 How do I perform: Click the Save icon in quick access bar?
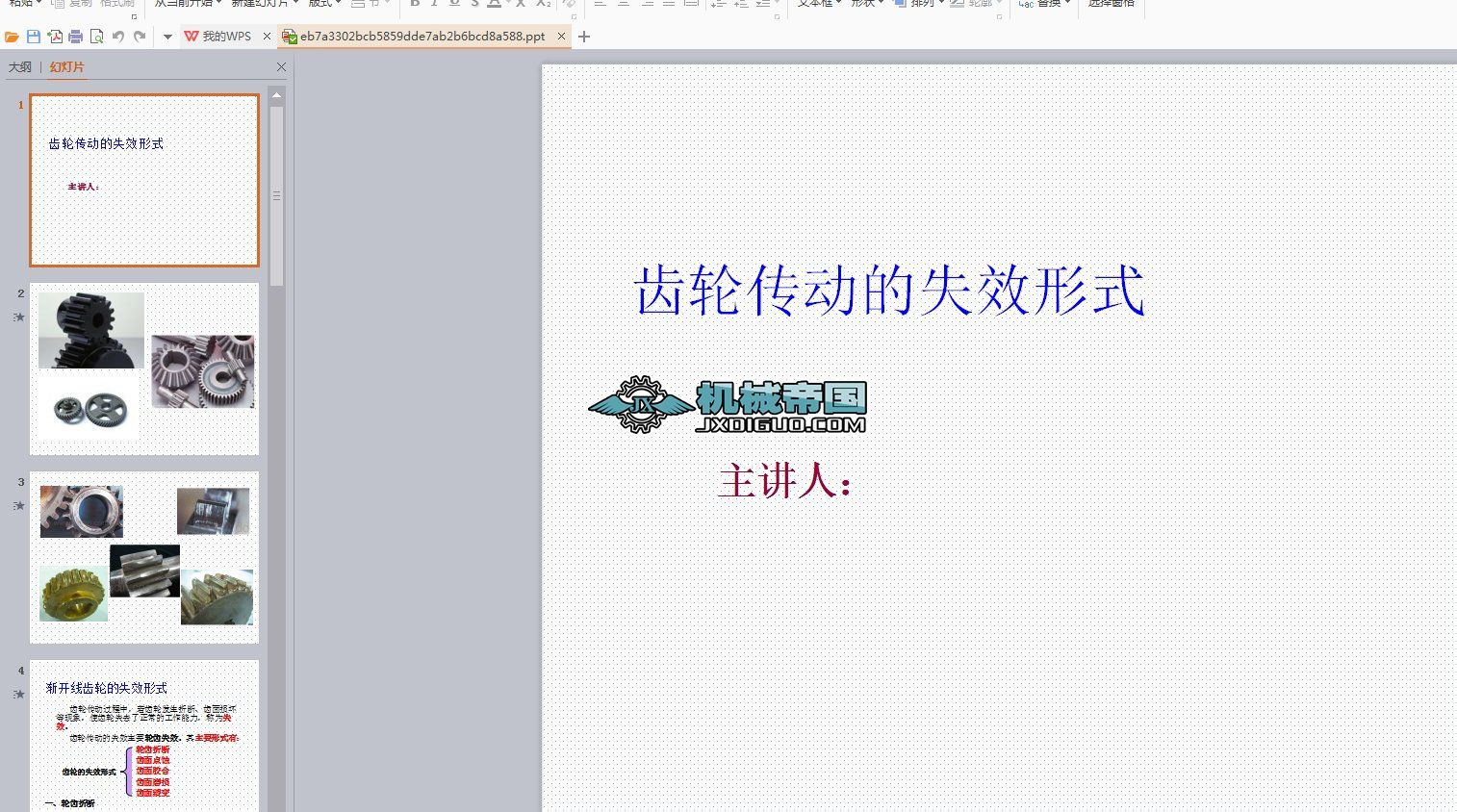[33, 36]
